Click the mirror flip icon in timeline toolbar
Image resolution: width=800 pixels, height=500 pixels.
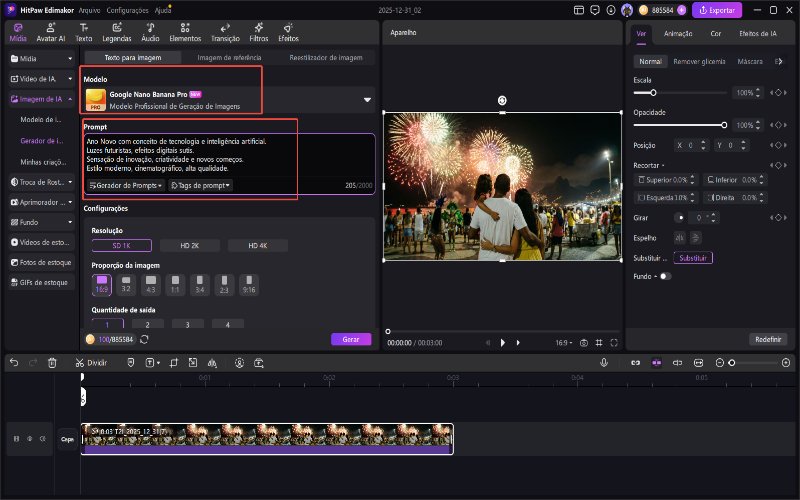pos(212,363)
